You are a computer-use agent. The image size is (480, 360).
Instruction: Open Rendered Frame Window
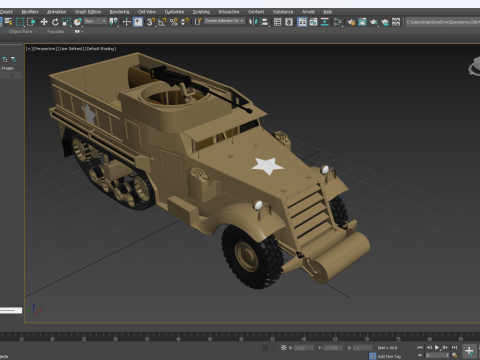pyautogui.click(x=362, y=22)
